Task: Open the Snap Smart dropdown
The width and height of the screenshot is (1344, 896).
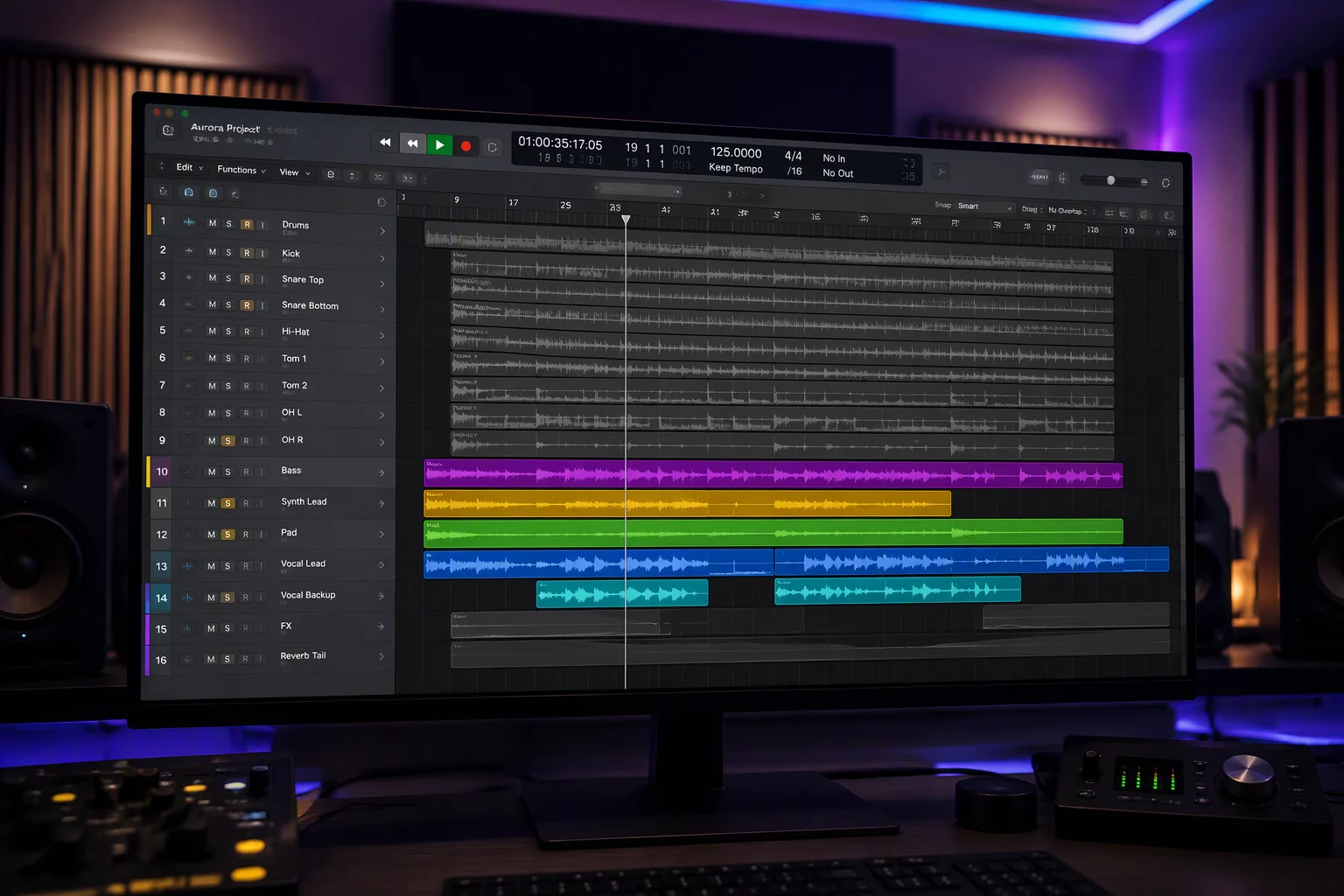Action: [984, 206]
